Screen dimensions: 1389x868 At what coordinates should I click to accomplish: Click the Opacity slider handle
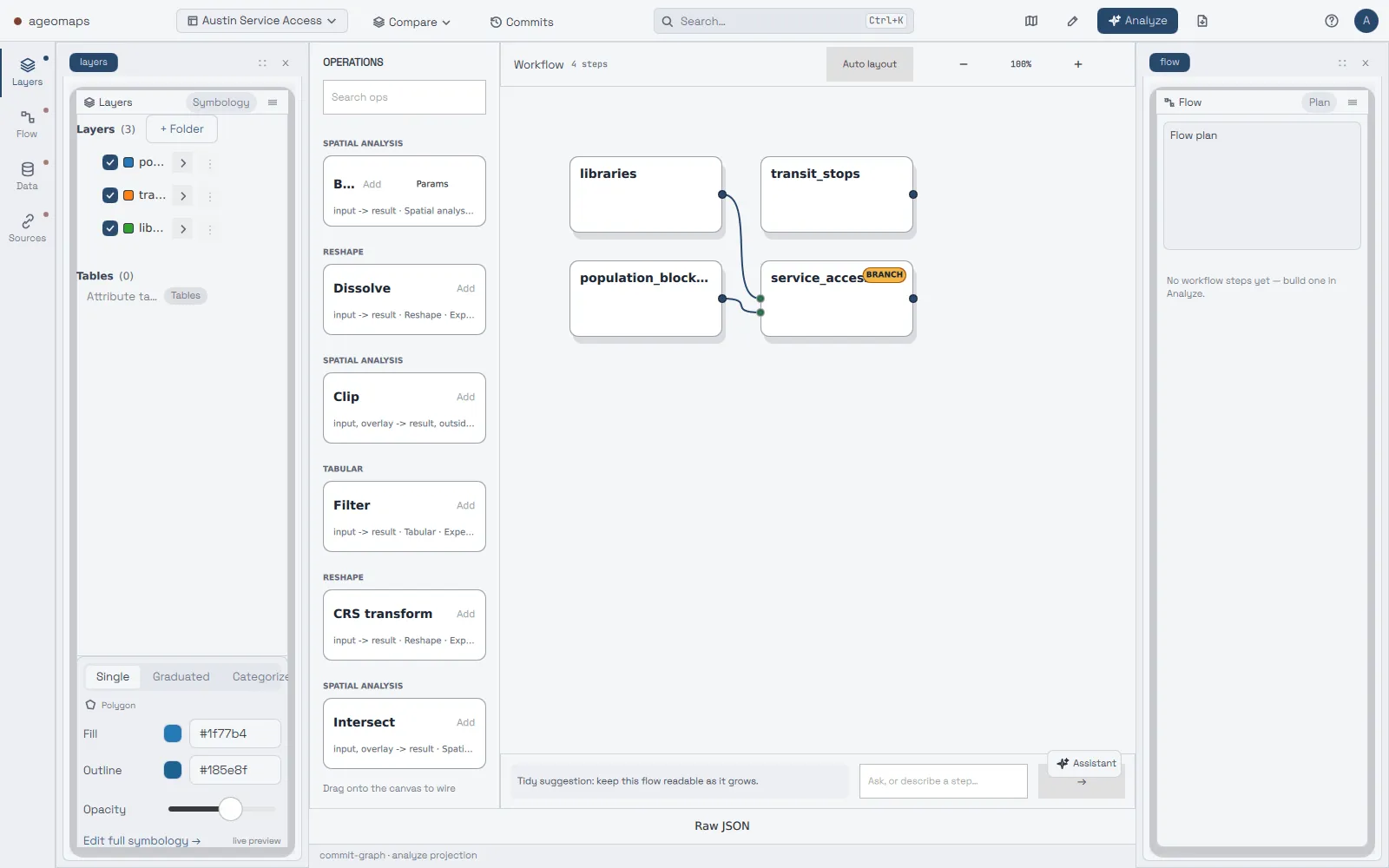(x=230, y=809)
